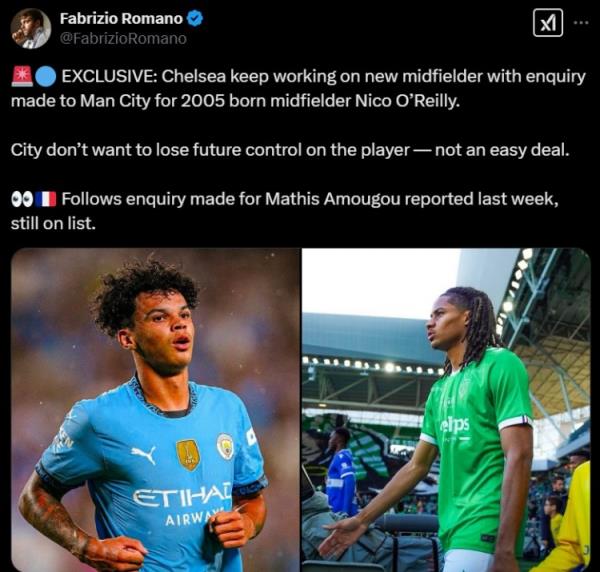Open the Fabrizio Romano display name link
Viewport: 600px width, 572px height.
point(122,19)
